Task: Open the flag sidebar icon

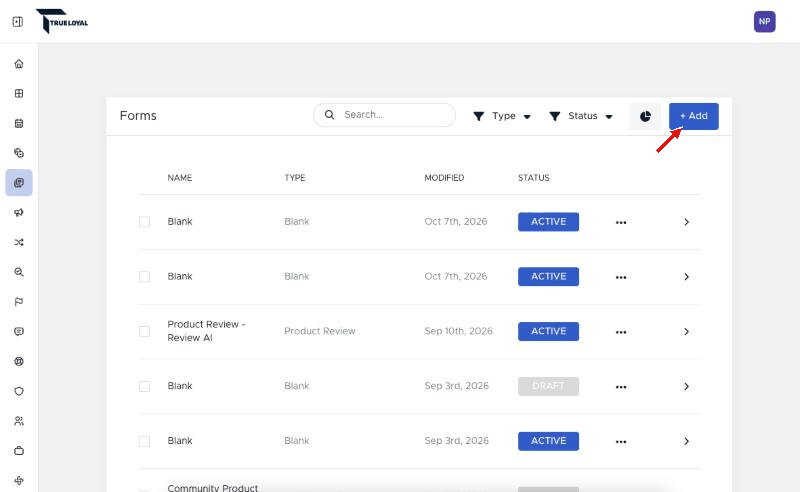Action: (19, 302)
